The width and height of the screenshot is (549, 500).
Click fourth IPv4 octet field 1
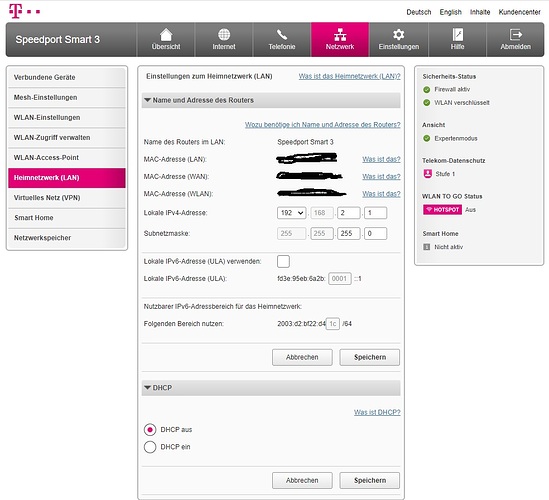375,213
